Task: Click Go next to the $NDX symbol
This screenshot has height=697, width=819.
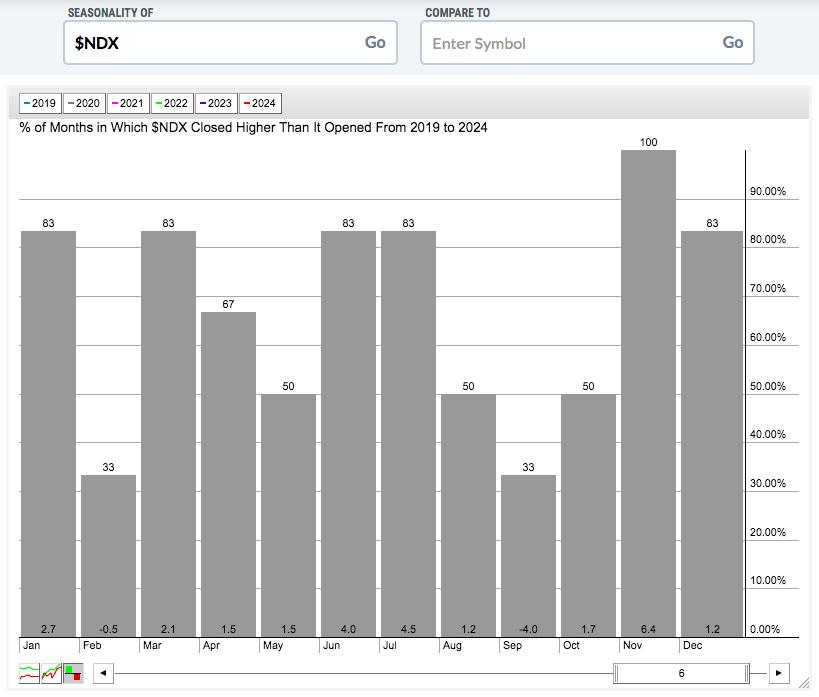Action: [x=375, y=42]
